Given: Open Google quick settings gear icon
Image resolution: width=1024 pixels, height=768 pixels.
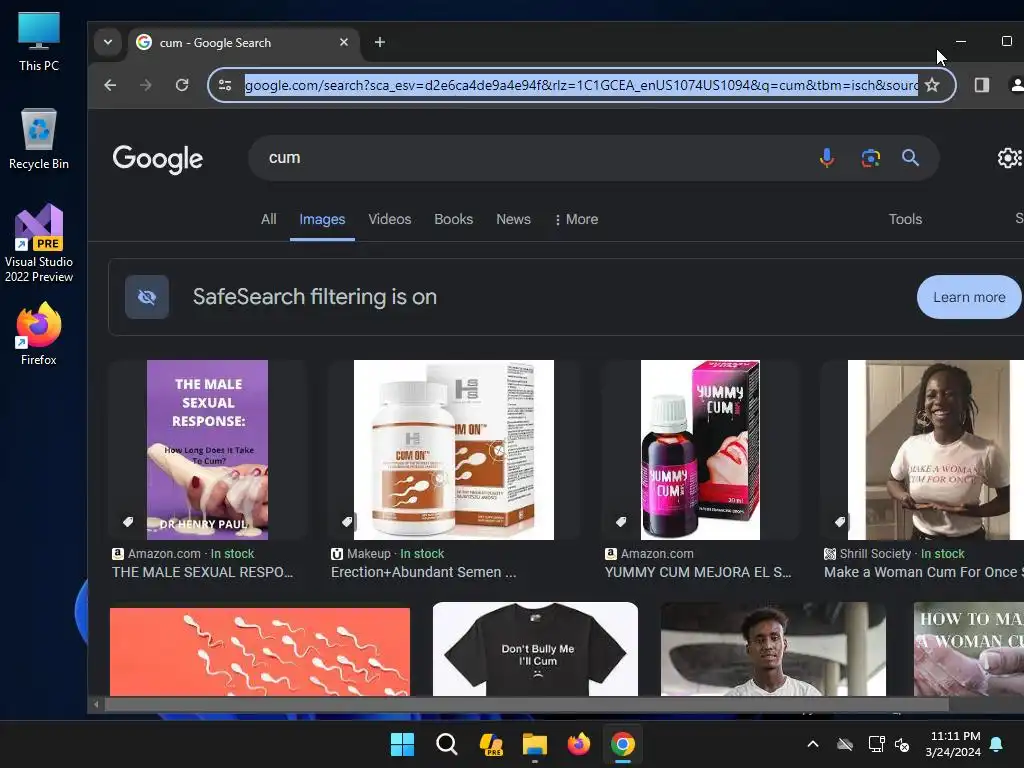Looking at the screenshot, I should [1009, 158].
